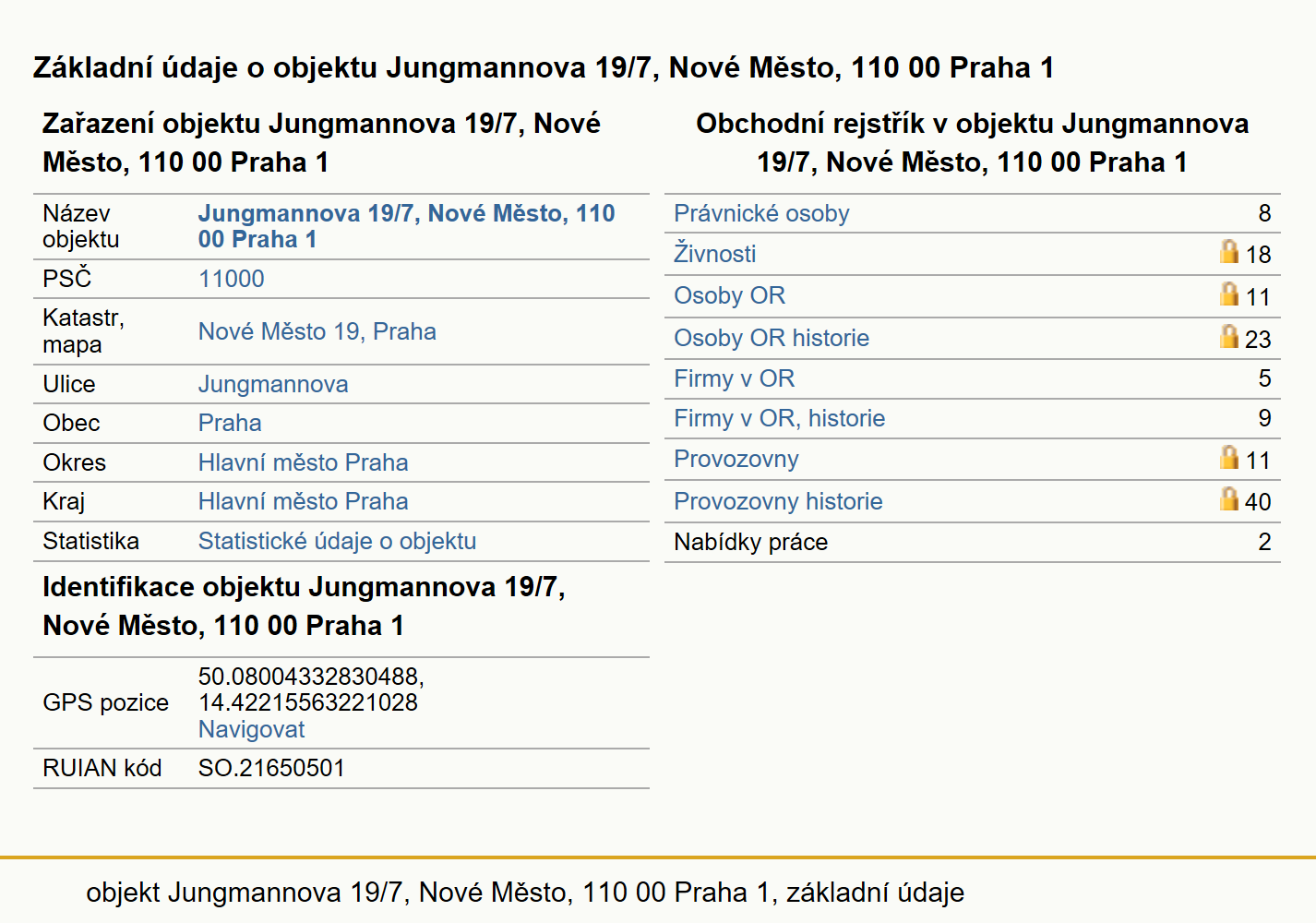This screenshot has height=923, width=1316.
Task: Open the Právnické osoby link
Action: 761,213
